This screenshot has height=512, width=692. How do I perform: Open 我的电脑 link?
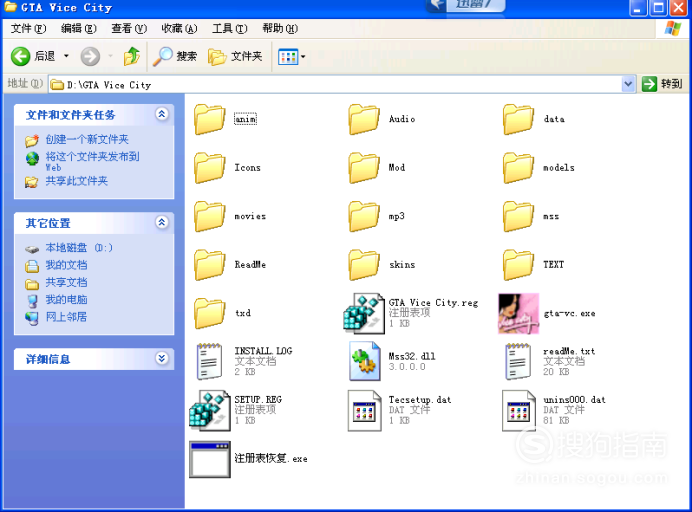click(x=66, y=300)
